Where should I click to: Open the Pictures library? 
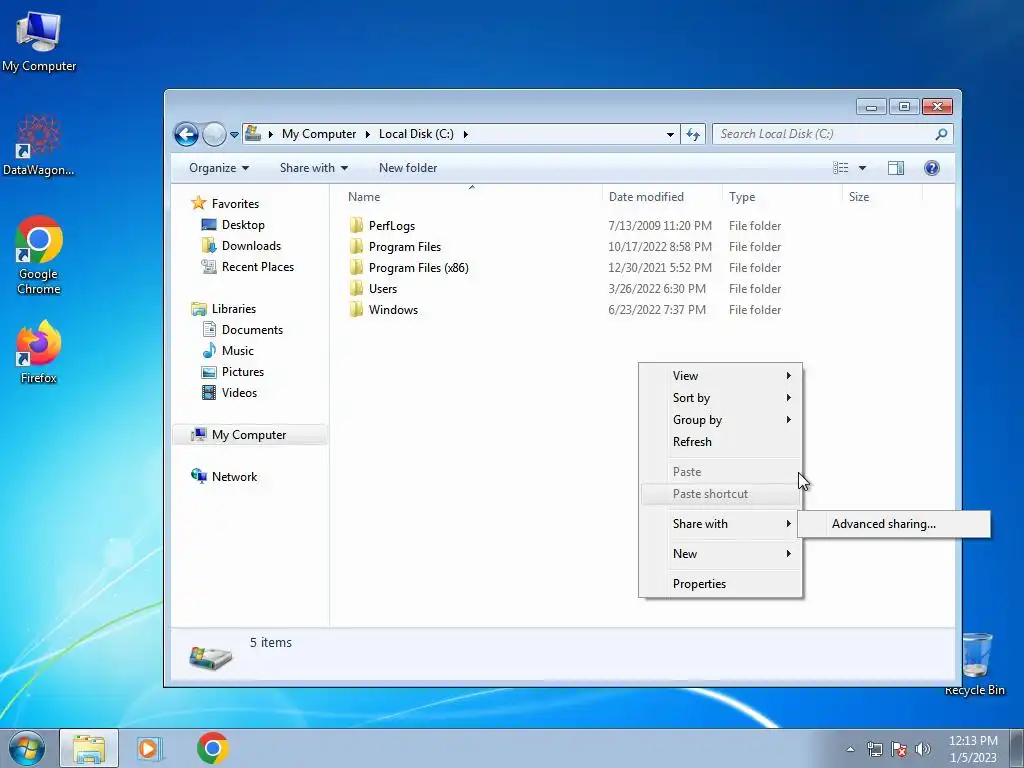tap(233, 372)
